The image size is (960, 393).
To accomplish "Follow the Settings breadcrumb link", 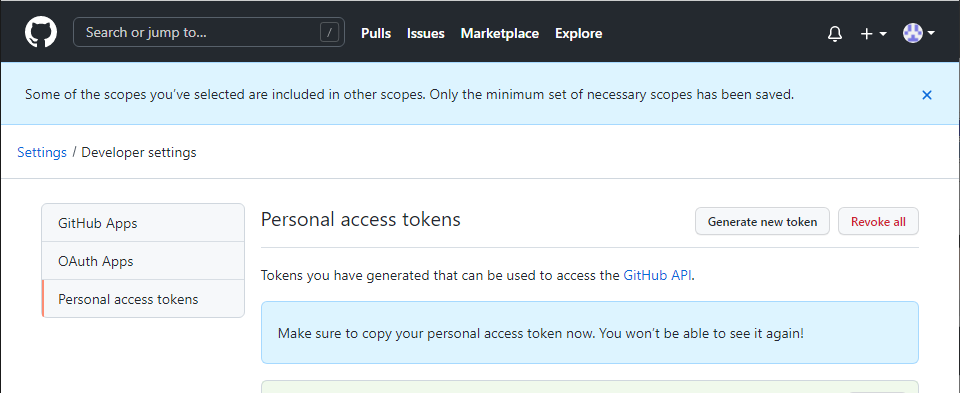I will 42,152.
